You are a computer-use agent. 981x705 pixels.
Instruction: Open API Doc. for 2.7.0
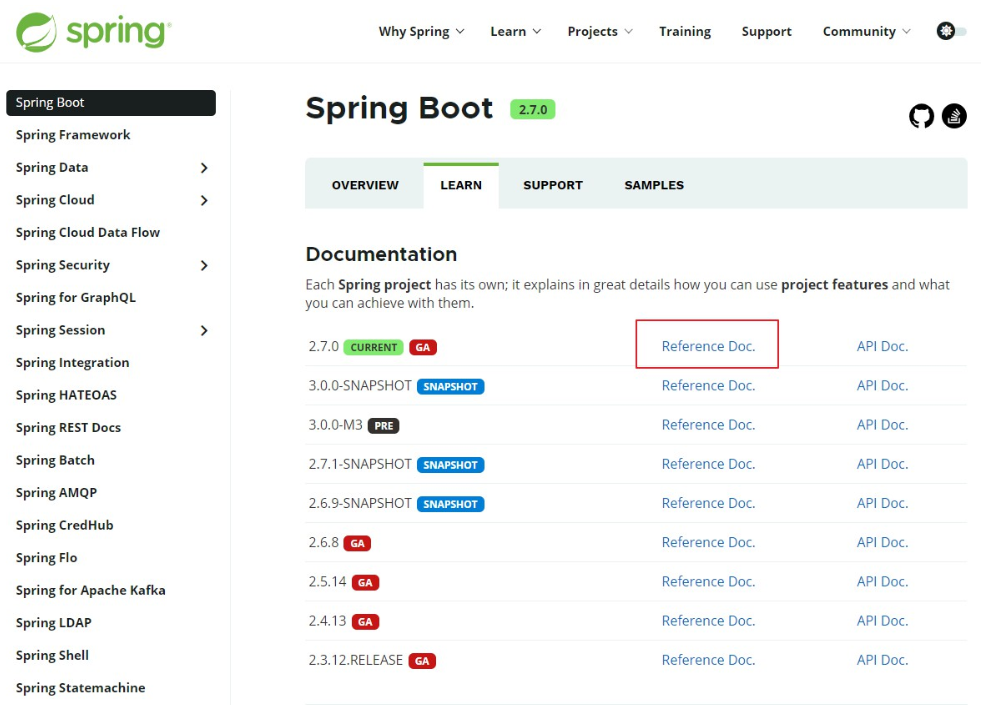(882, 346)
